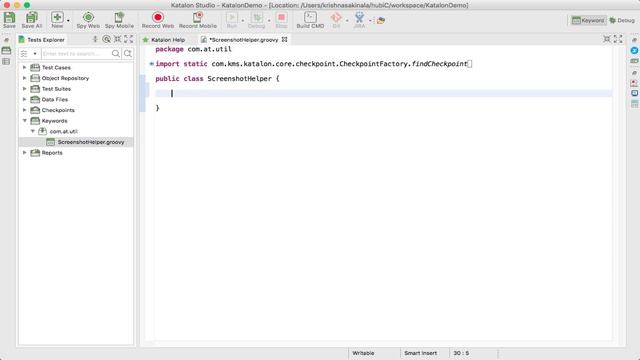Switch to the Debug perspective
Screen dimensions: 640x360
tap(622, 20)
